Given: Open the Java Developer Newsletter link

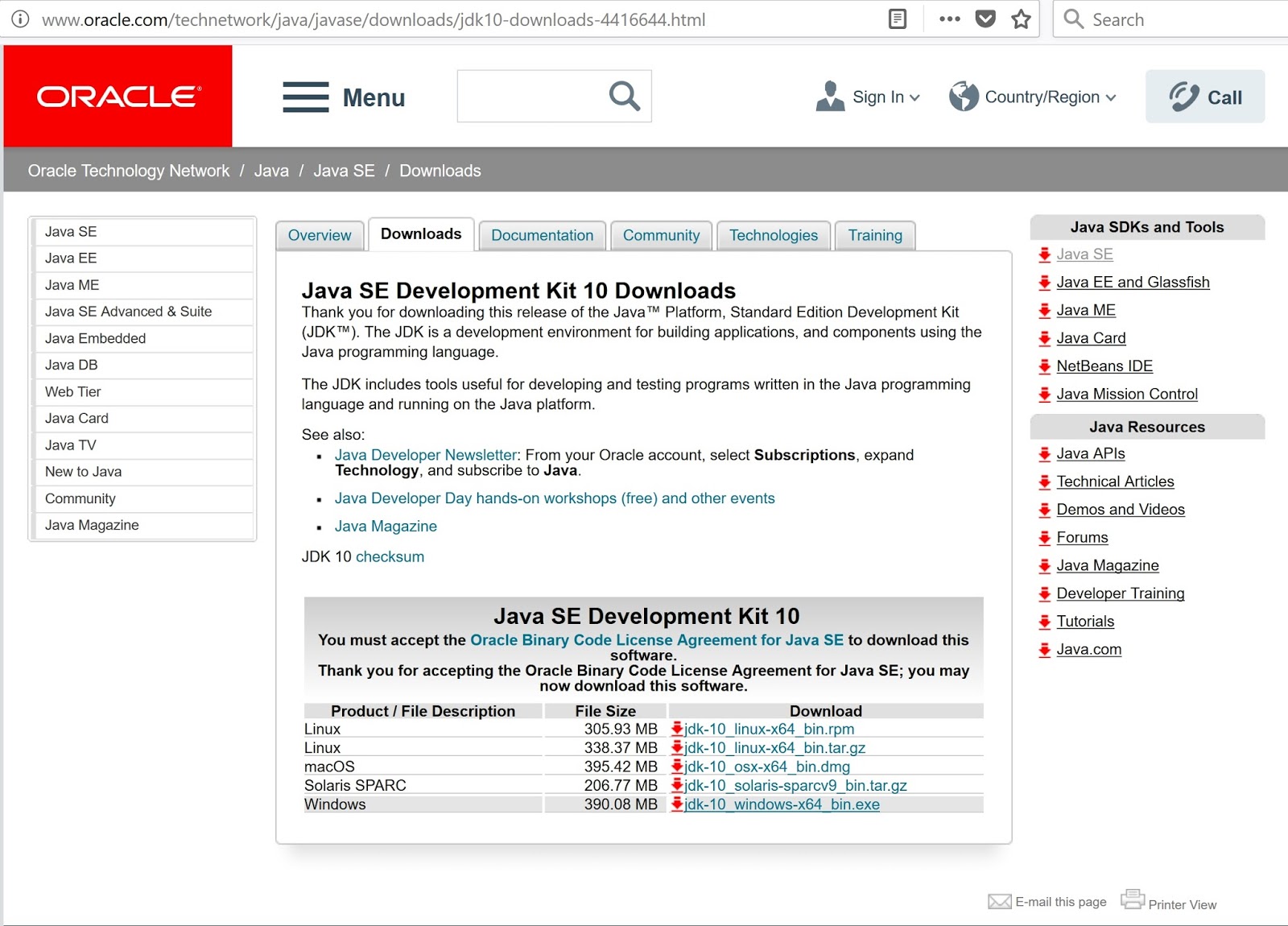Looking at the screenshot, I should click(x=426, y=455).
